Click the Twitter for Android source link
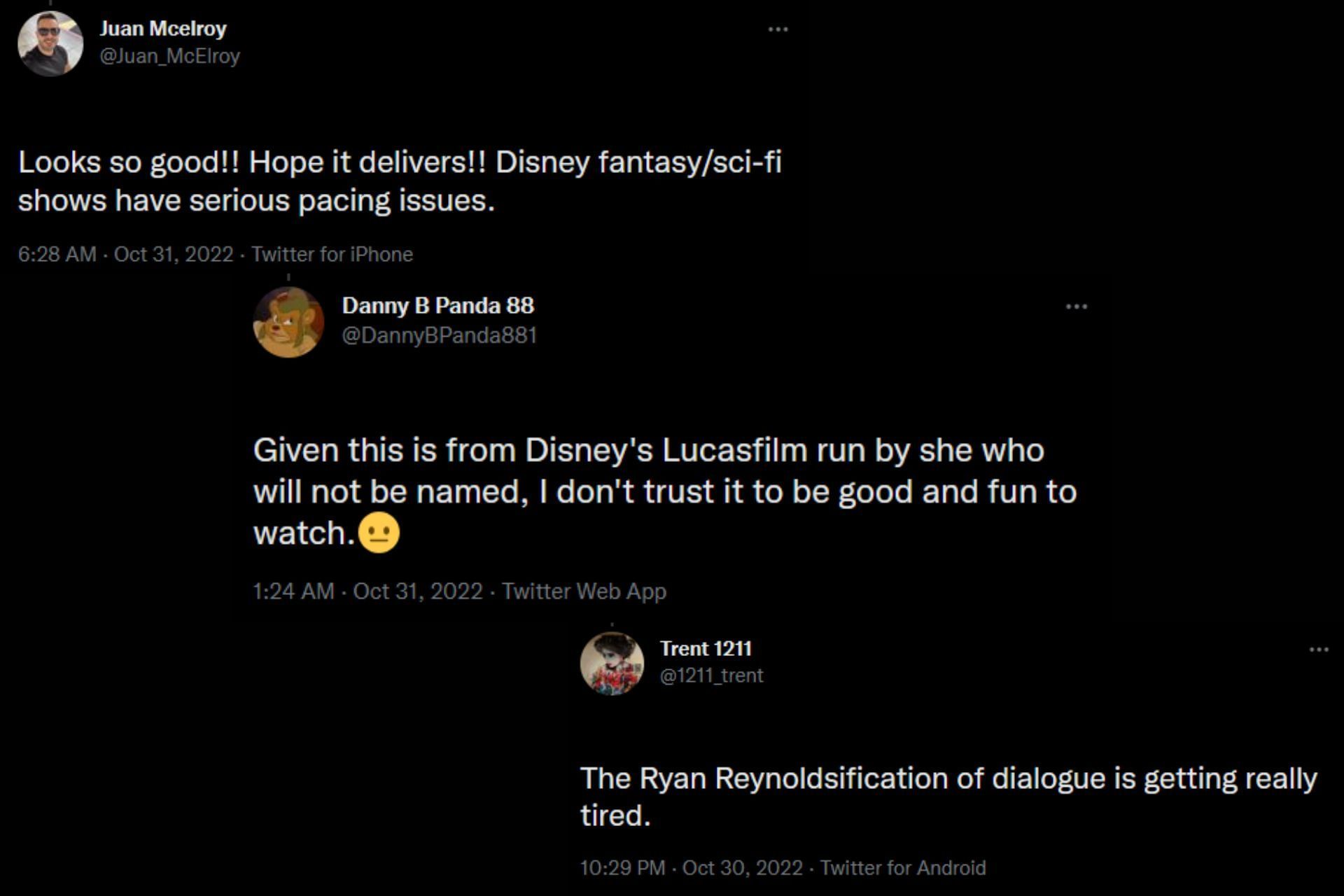This screenshot has height=896, width=1344. point(902,868)
